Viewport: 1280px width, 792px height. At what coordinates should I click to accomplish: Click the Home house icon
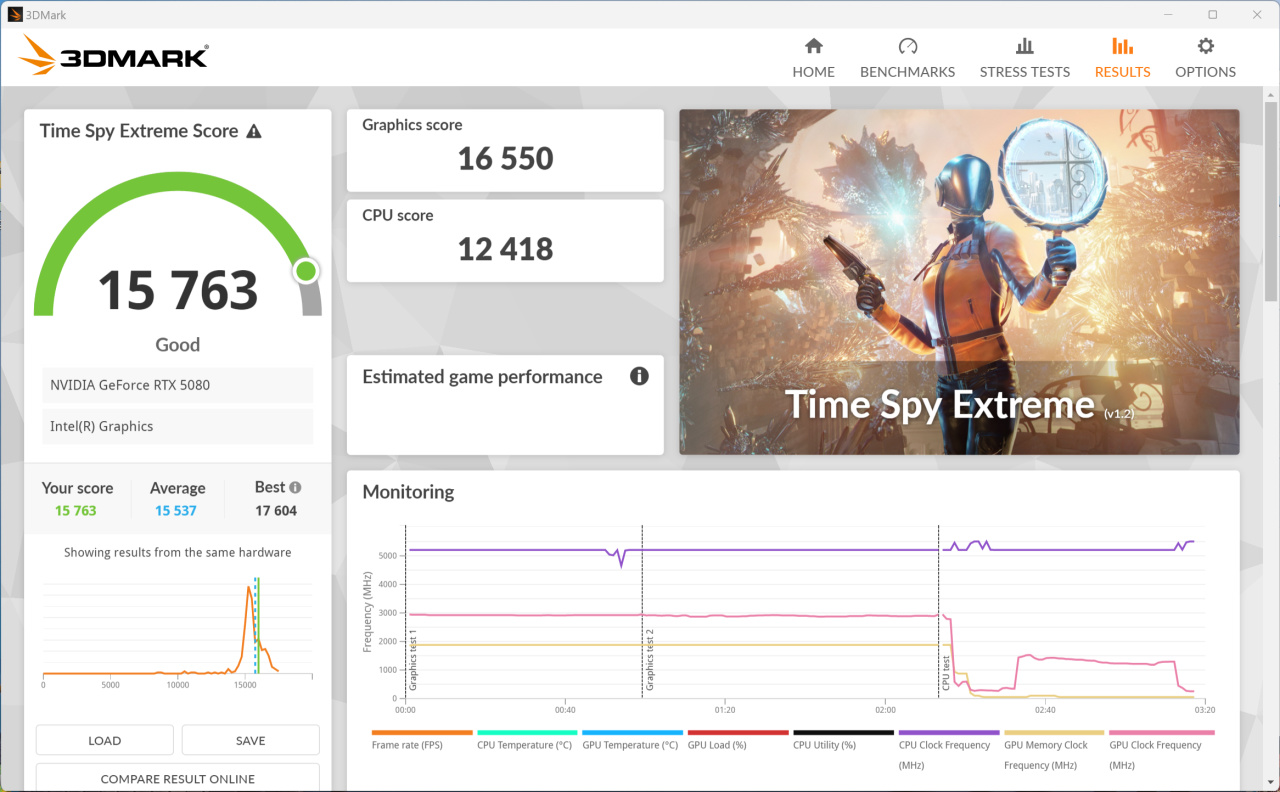813,46
